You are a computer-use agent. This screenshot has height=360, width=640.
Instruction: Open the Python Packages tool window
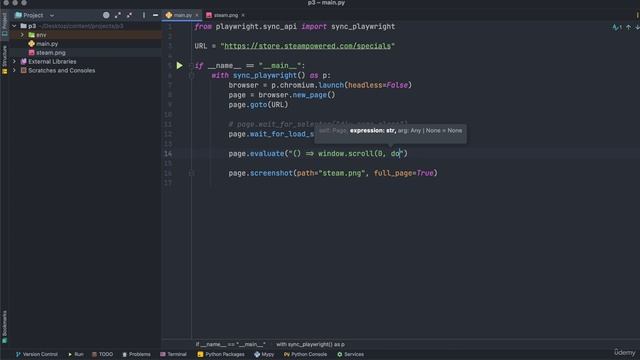(221, 354)
